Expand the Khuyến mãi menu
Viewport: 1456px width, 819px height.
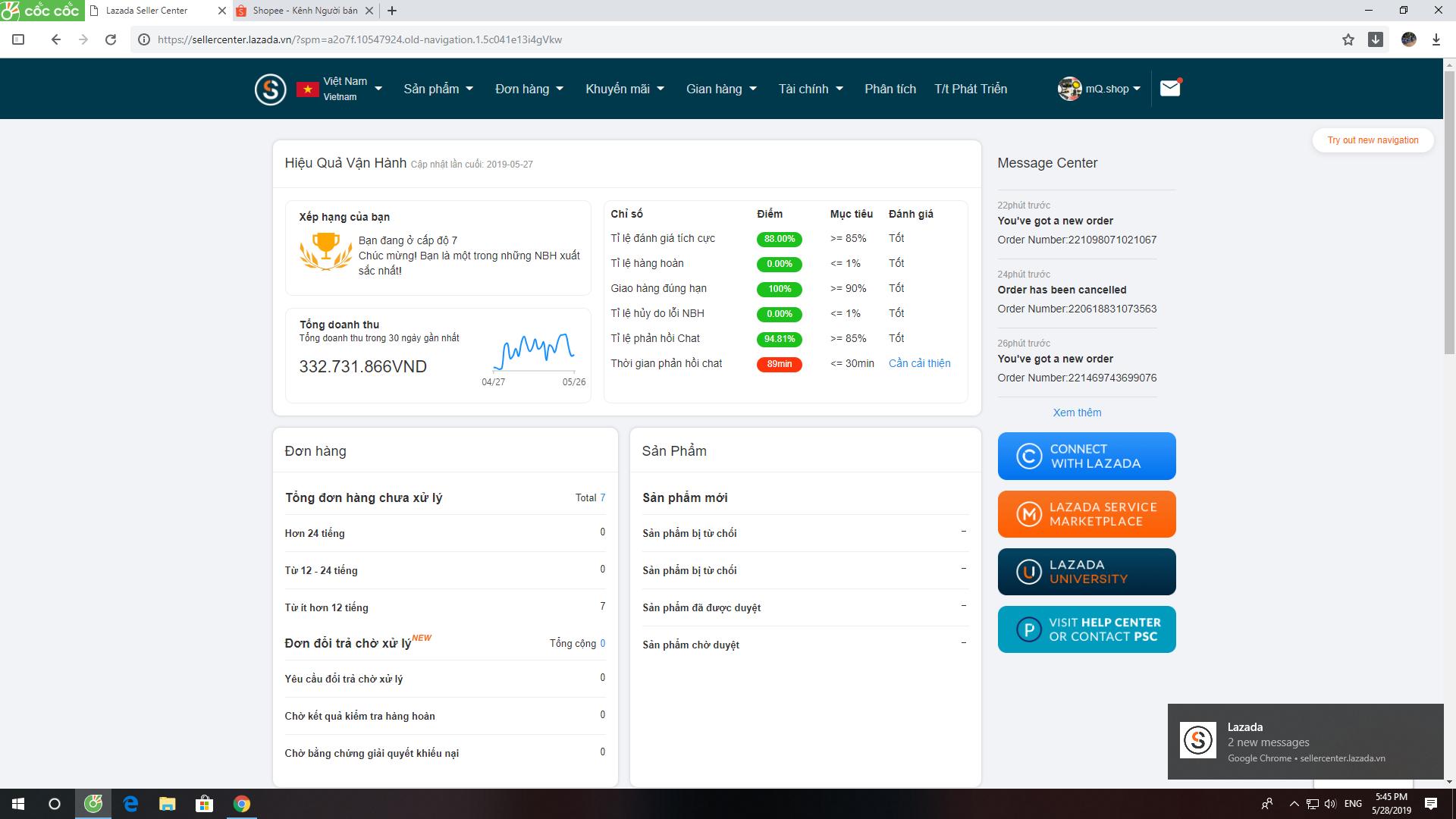coord(625,89)
